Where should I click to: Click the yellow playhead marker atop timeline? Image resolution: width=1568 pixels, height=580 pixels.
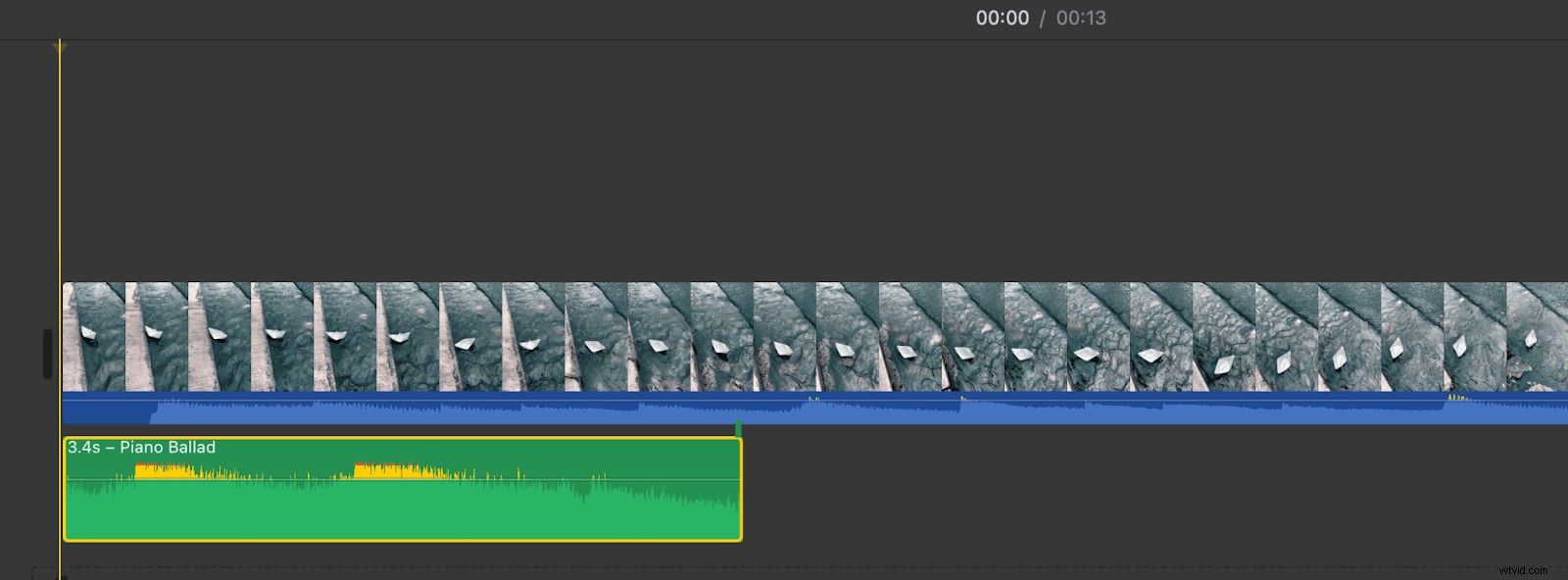coord(60,46)
